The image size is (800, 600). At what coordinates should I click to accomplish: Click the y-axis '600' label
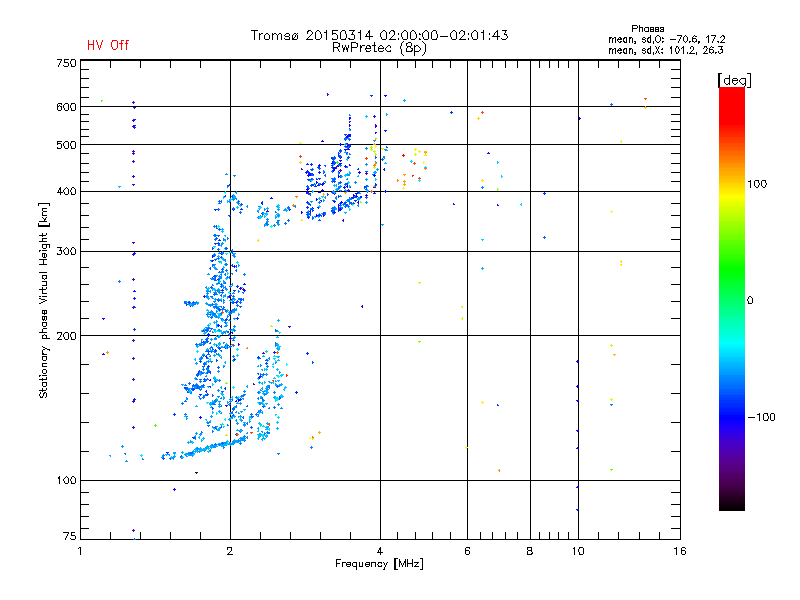66,107
